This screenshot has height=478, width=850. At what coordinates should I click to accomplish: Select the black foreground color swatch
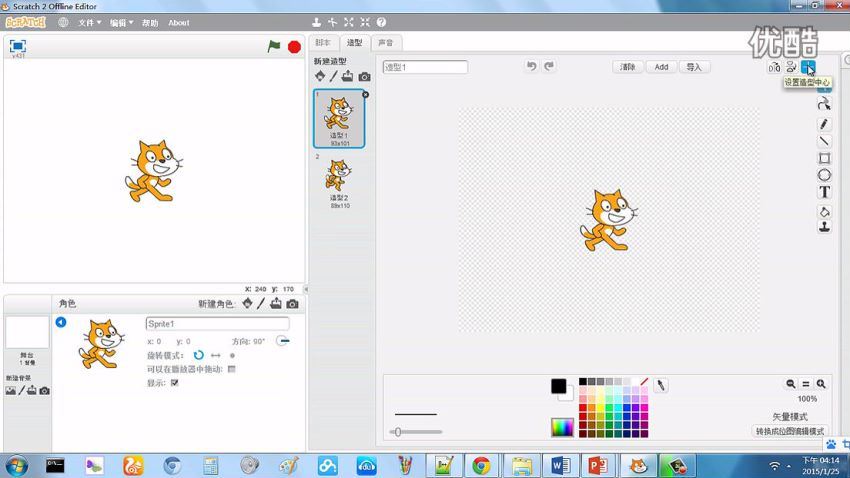(558, 386)
